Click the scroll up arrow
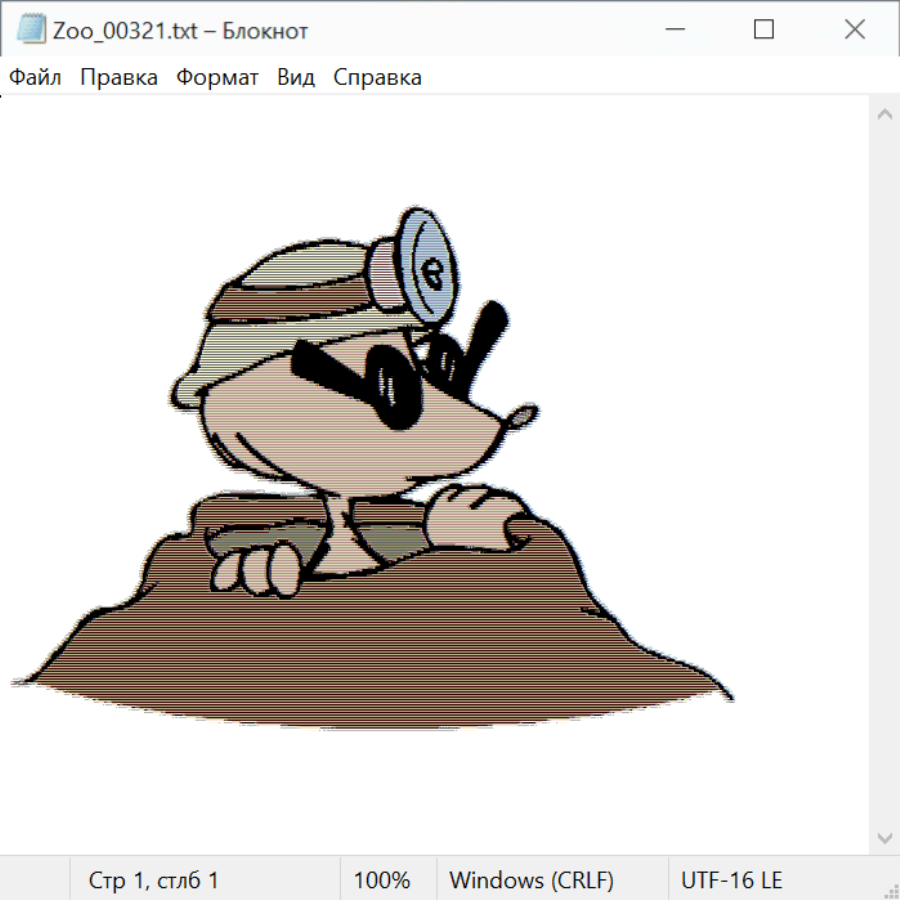This screenshot has height=900, width=900. [x=884, y=114]
